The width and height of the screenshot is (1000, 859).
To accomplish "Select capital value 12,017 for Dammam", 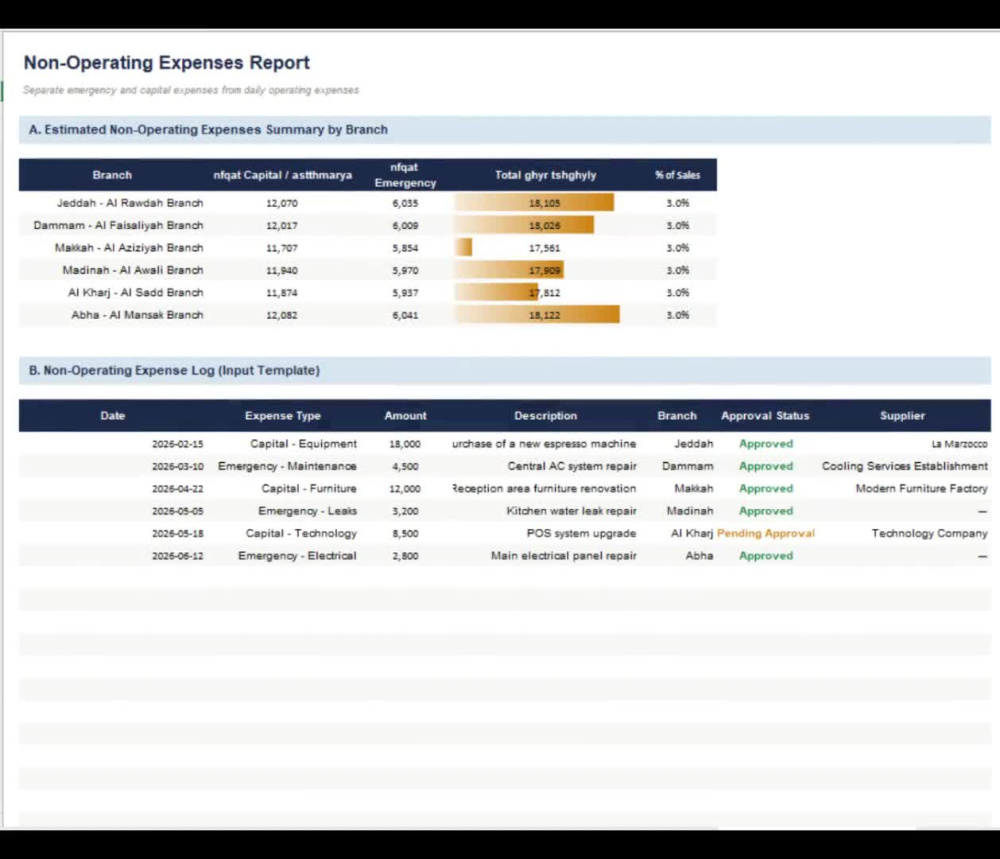I will 282,226.
